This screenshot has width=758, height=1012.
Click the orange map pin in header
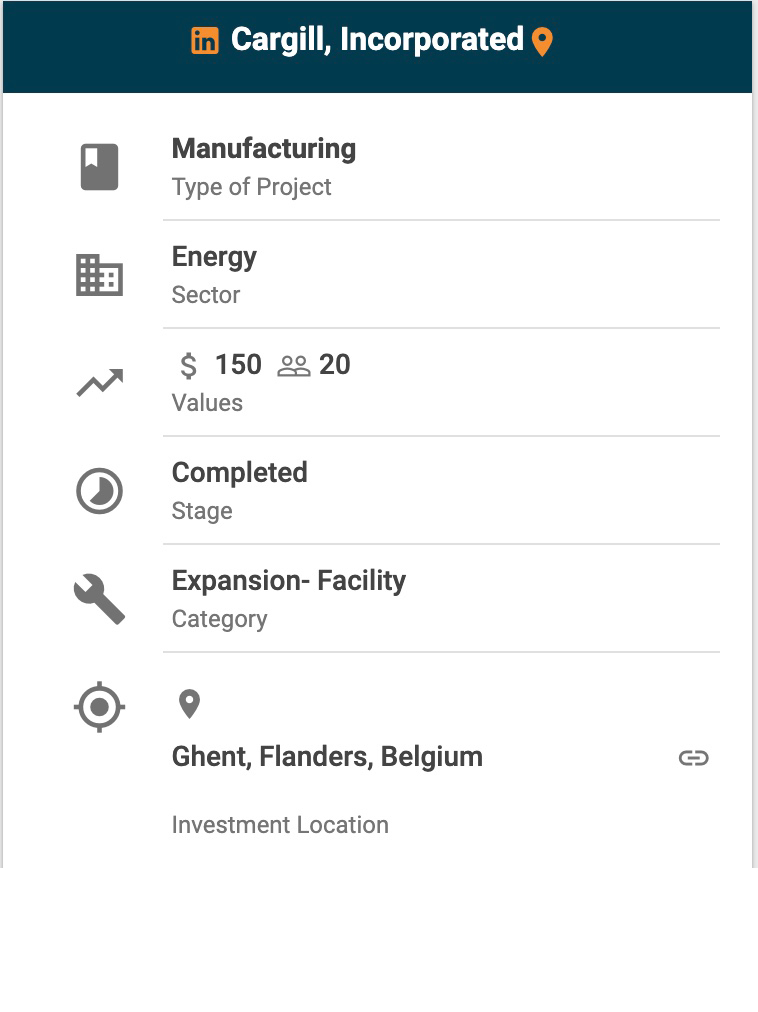(542, 42)
